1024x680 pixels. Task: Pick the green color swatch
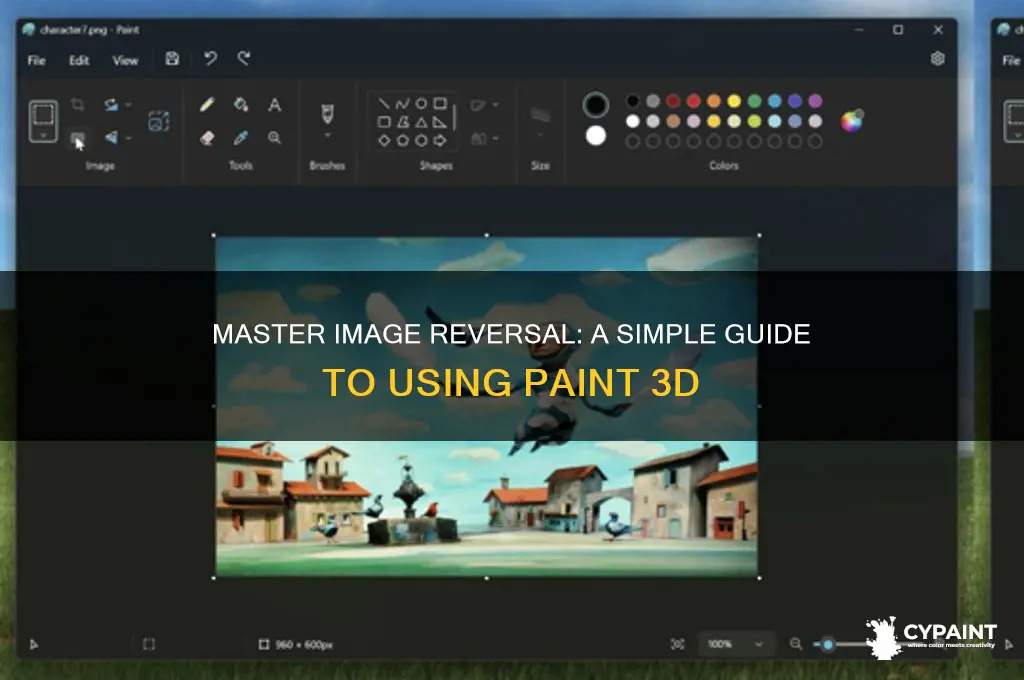coord(754,101)
